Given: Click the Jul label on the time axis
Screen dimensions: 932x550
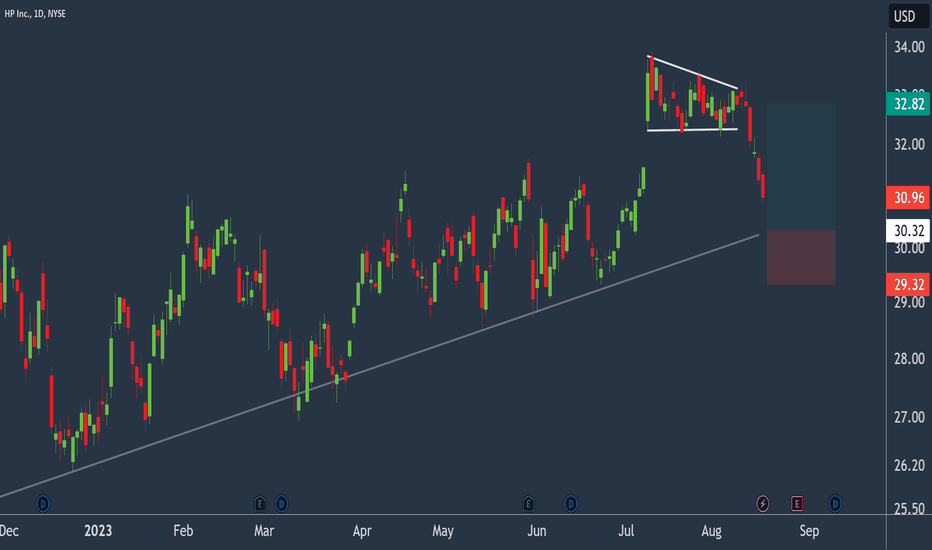Looking at the screenshot, I should tap(626, 530).
